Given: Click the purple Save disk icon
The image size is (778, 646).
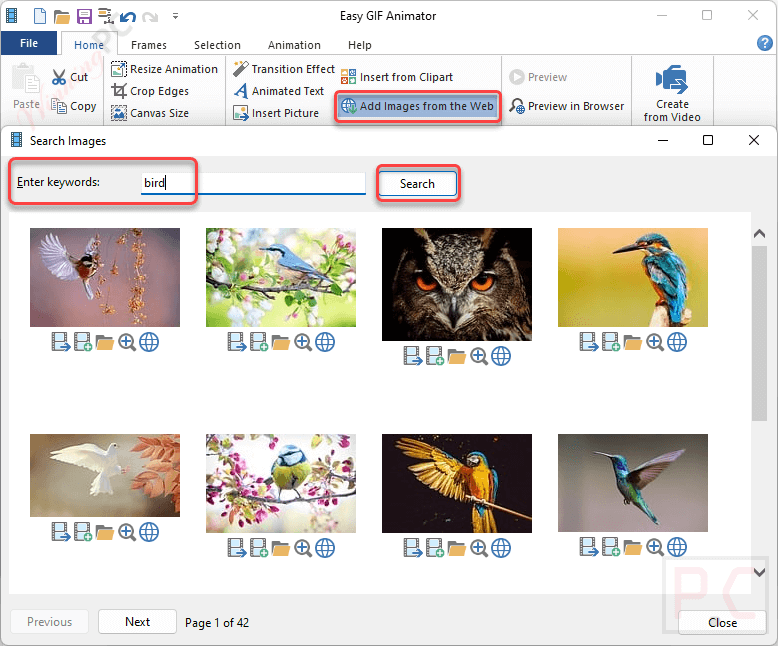Looking at the screenshot, I should [84, 16].
